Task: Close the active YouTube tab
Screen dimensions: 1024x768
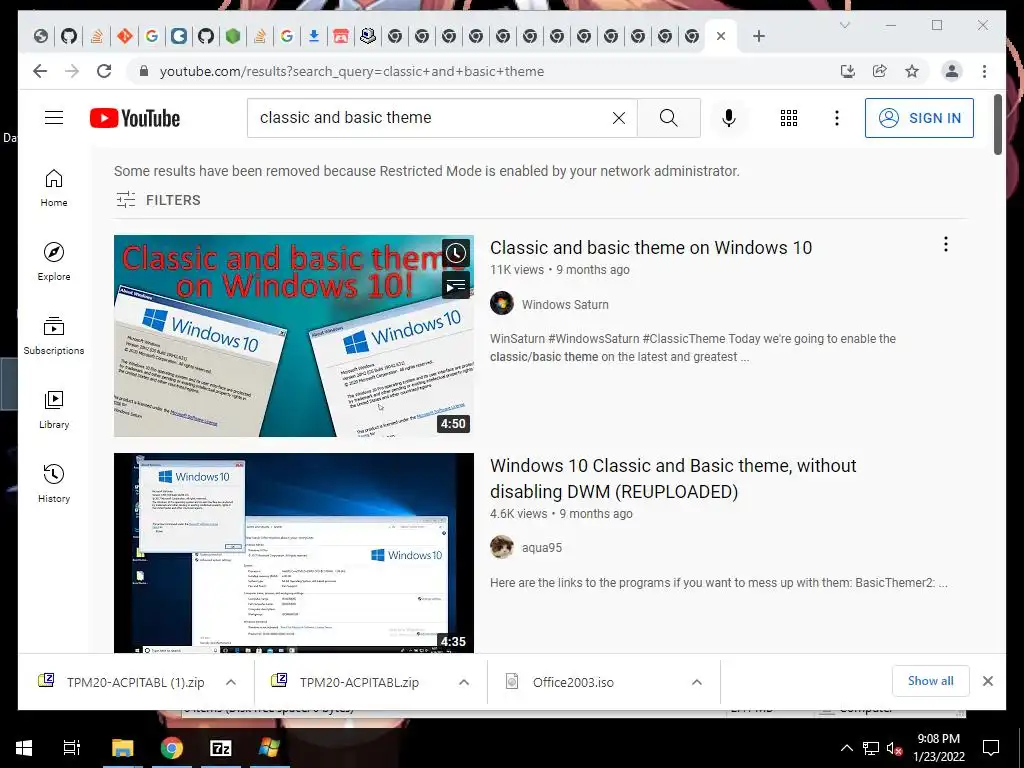Action: coord(721,37)
